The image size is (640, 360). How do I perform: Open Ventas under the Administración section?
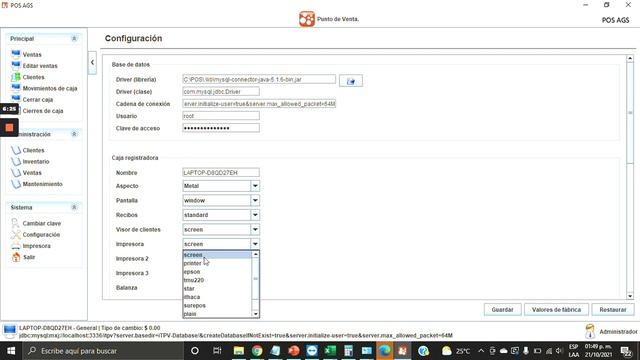click(32, 173)
